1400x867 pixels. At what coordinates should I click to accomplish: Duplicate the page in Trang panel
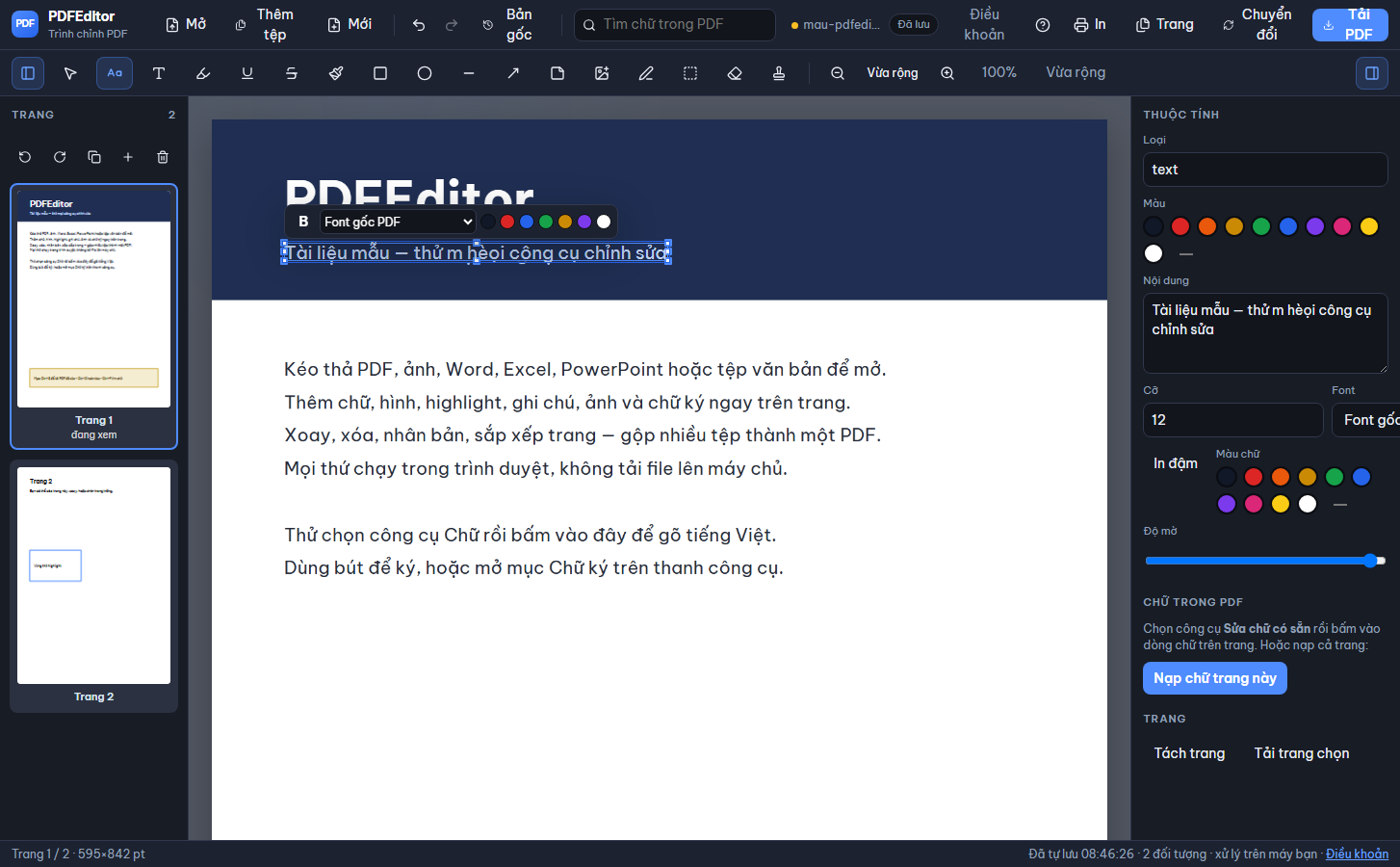[x=93, y=157]
